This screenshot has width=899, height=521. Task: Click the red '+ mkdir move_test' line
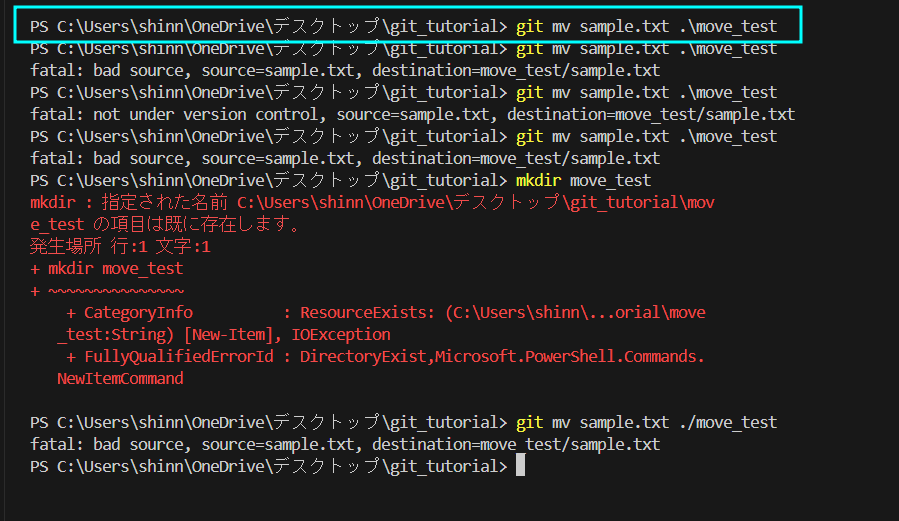[x=107, y=268]
